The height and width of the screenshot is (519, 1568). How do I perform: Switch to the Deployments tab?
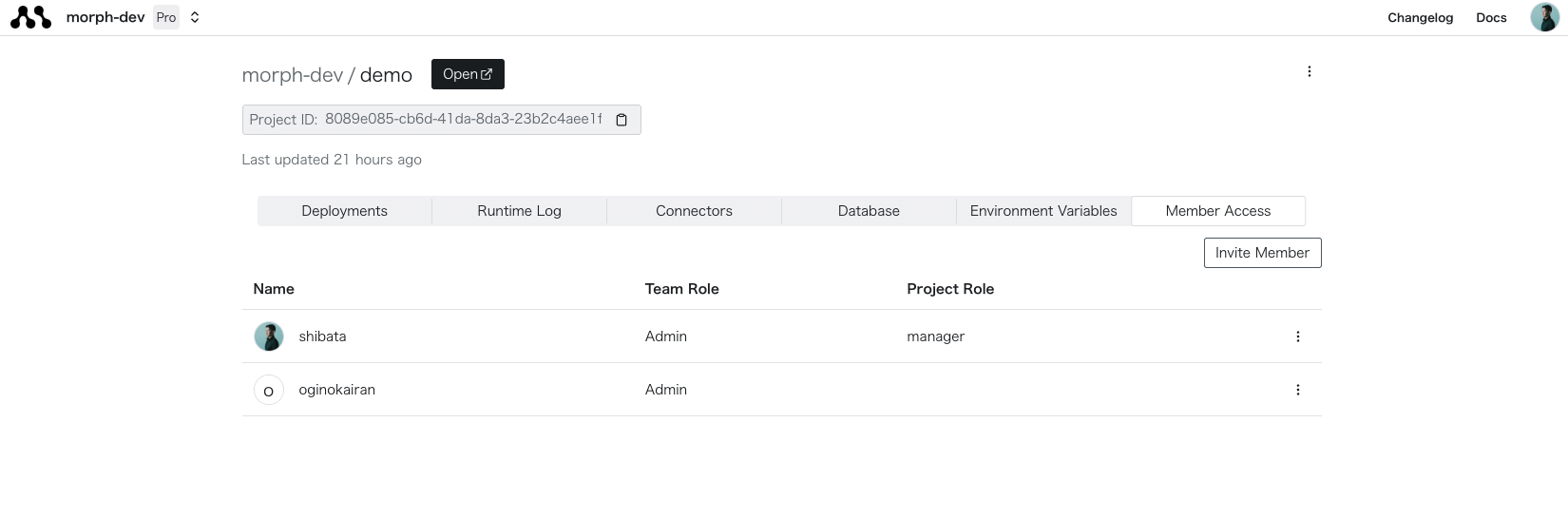coord(344,211)
